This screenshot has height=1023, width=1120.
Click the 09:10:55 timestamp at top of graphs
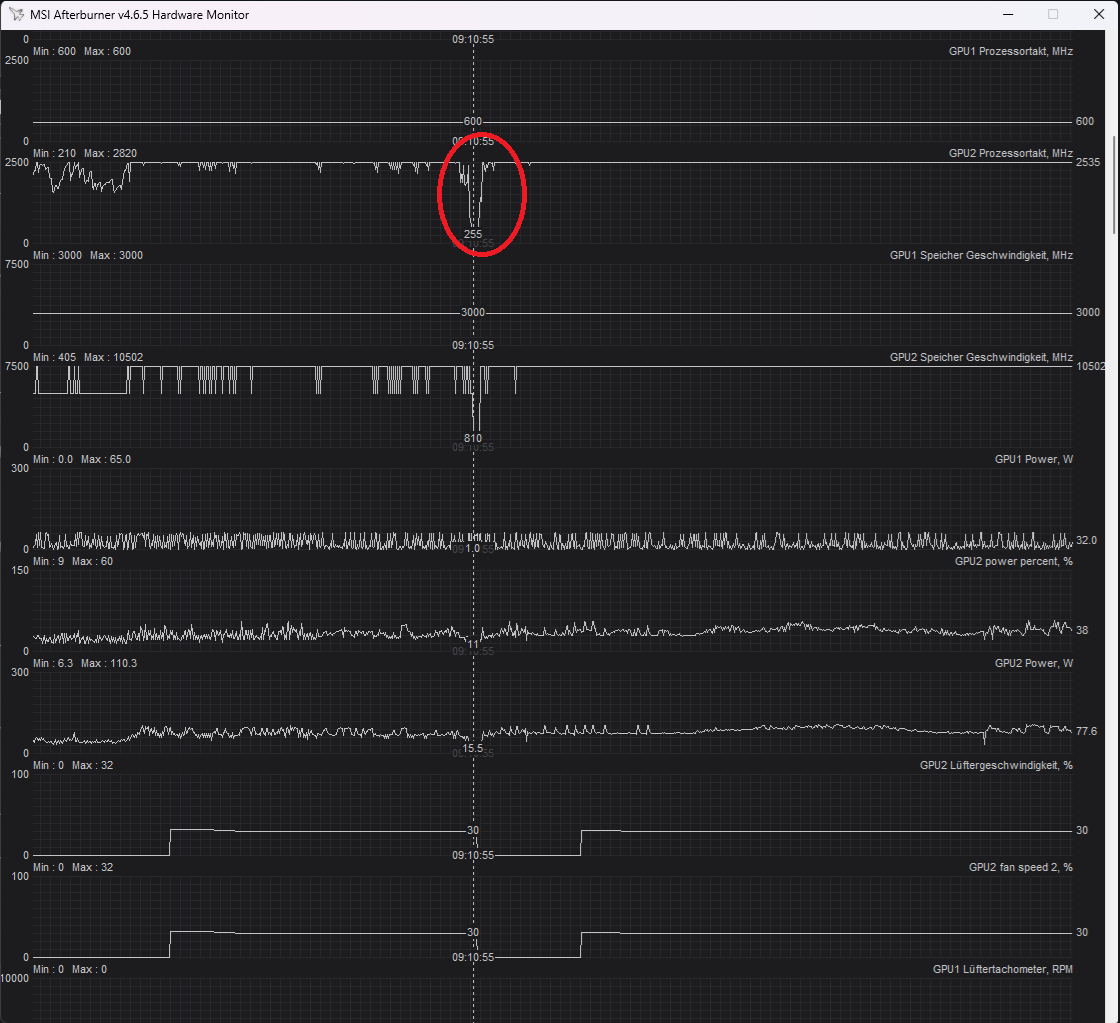[x=473, y=39]
